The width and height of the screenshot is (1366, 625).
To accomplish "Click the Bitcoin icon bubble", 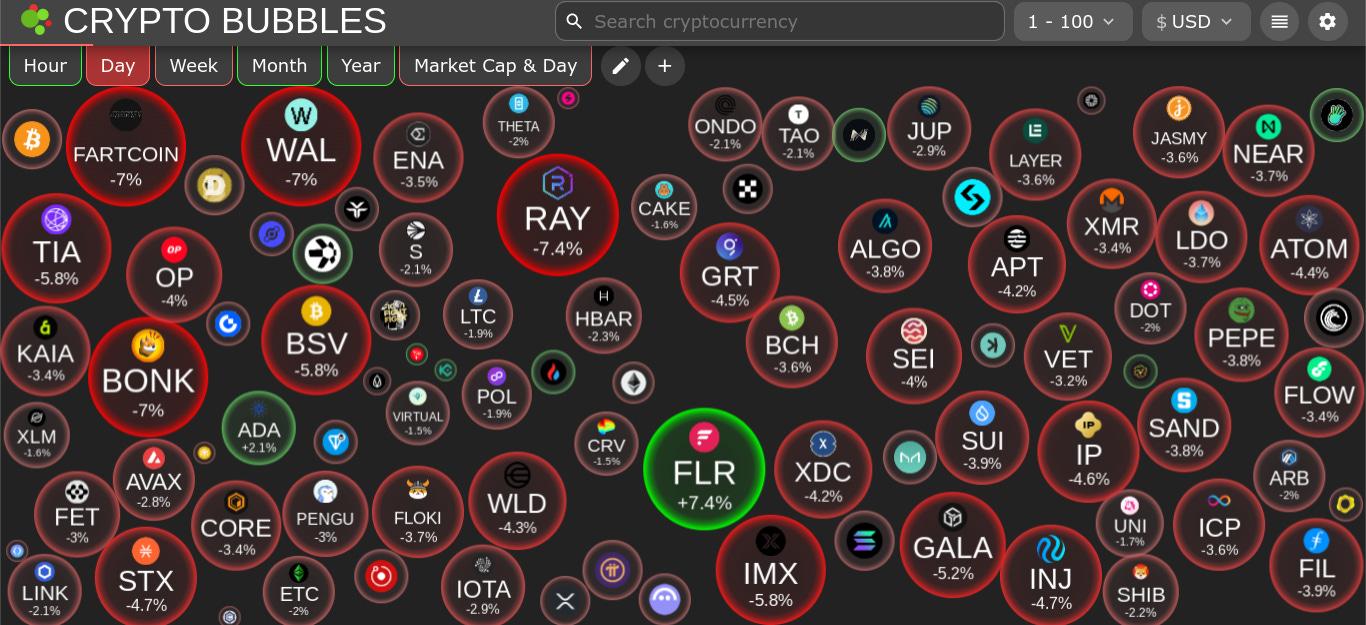I will (32, 139).
